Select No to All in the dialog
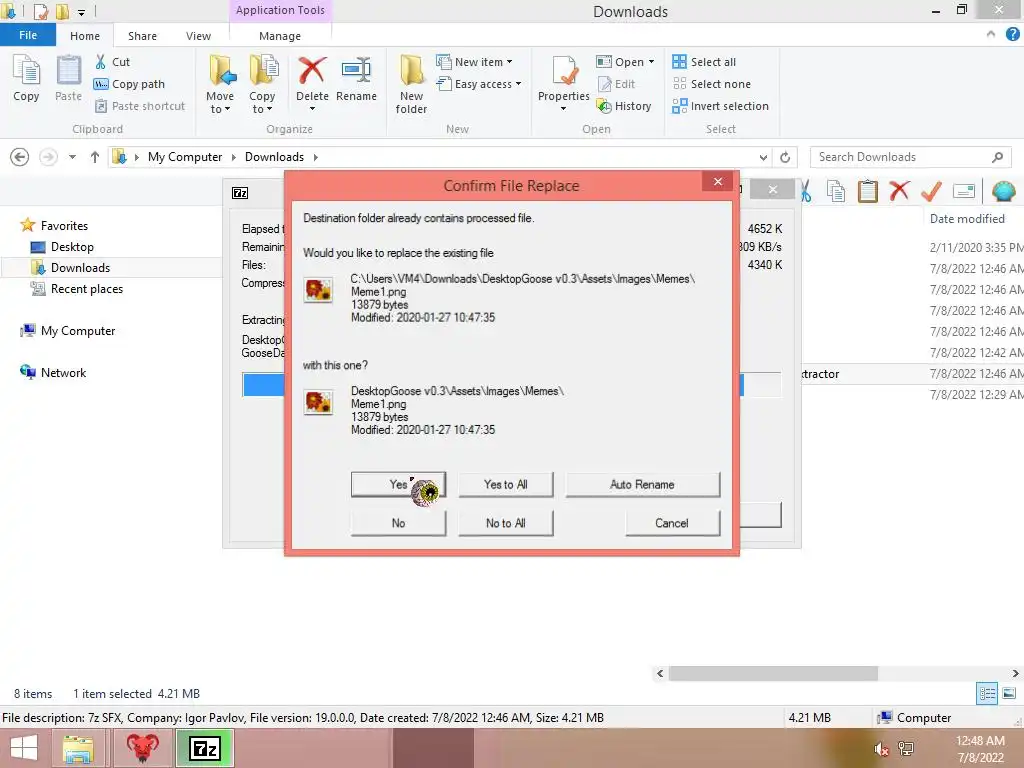This screenshot has width=1024, height=768. pos(505,523)
